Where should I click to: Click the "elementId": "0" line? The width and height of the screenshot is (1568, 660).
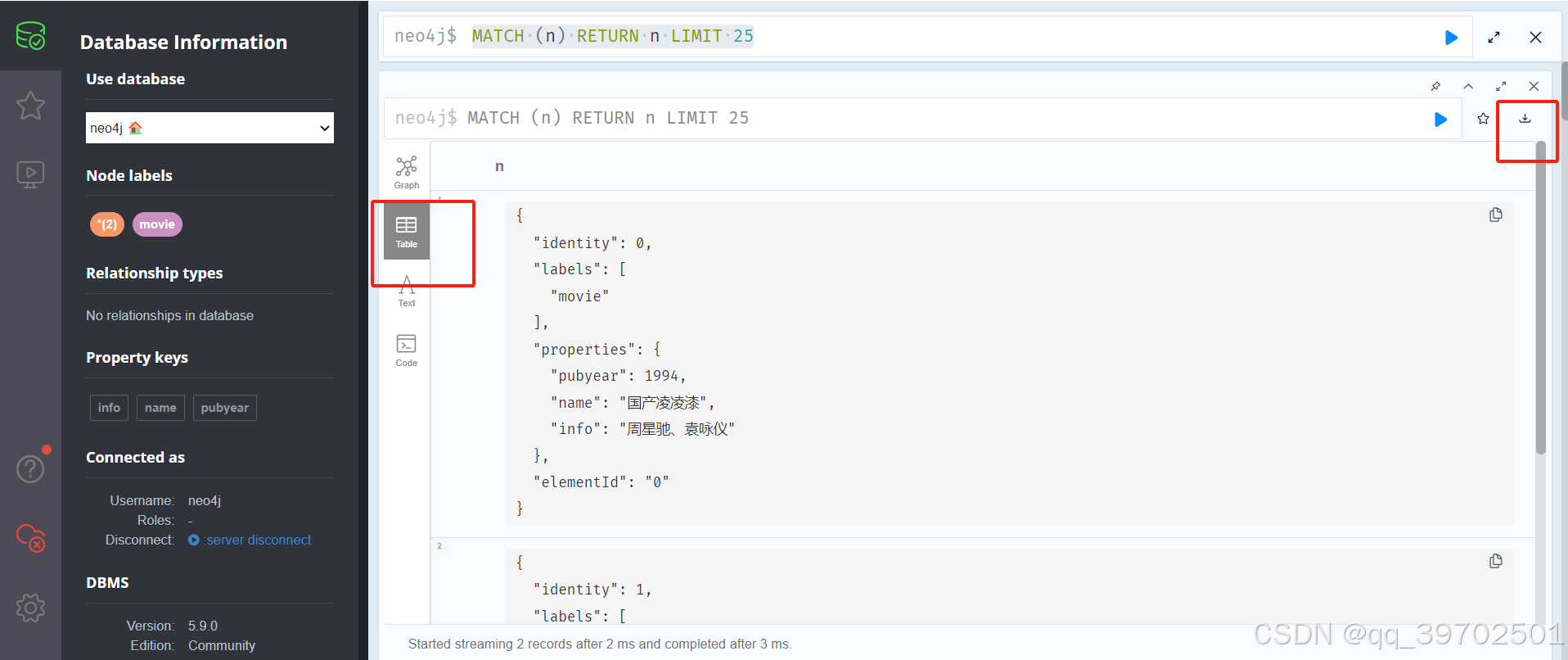(601, 482)
